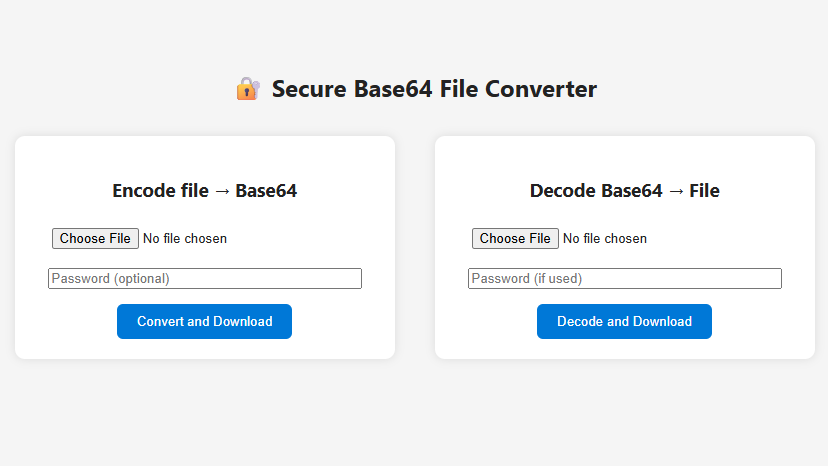Click the words "Decode Base64" in the right heading
The width and height of the screenshot is (828, 466).
click(x=596, y=191)
